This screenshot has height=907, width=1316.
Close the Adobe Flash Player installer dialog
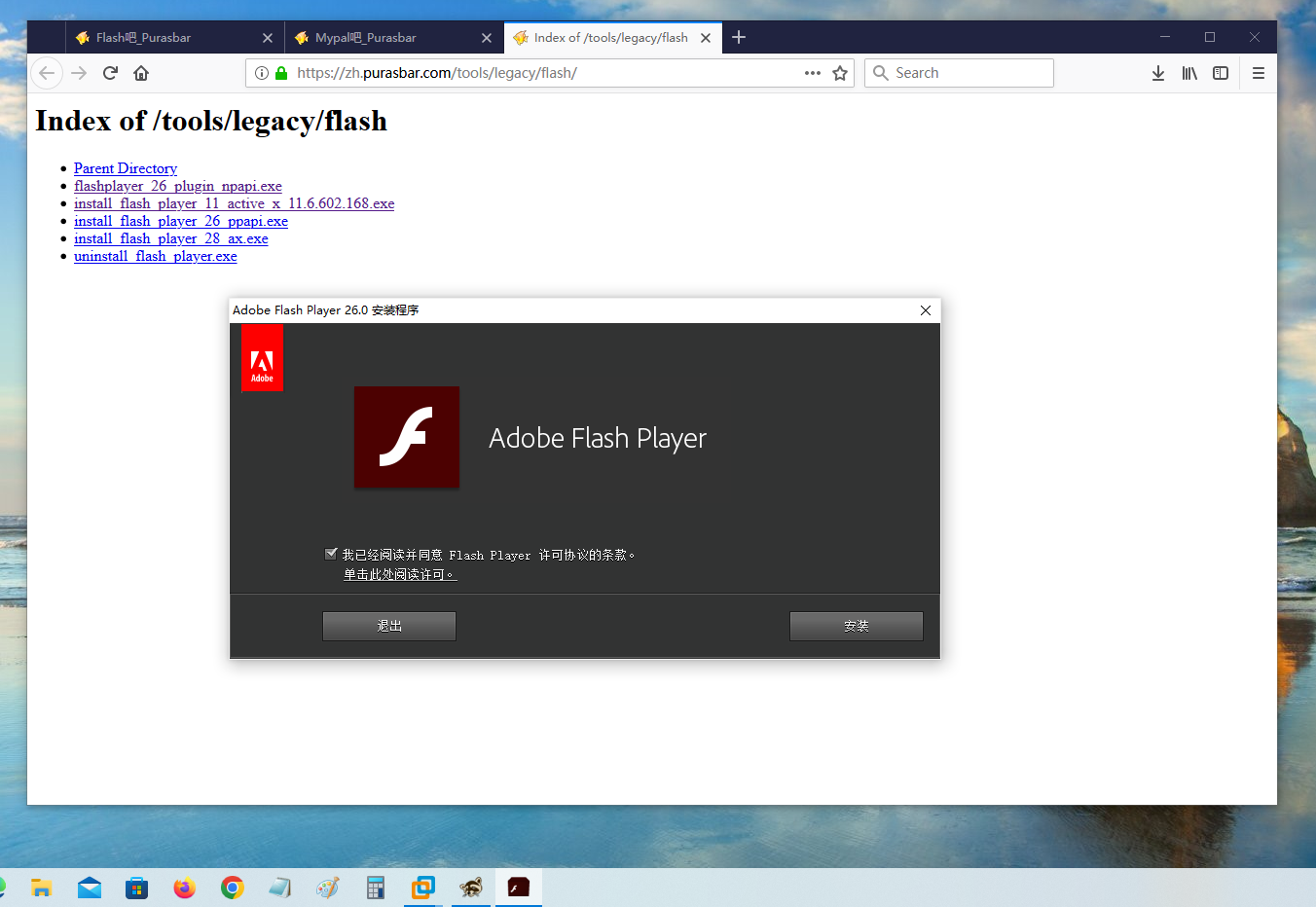[926, 310]
